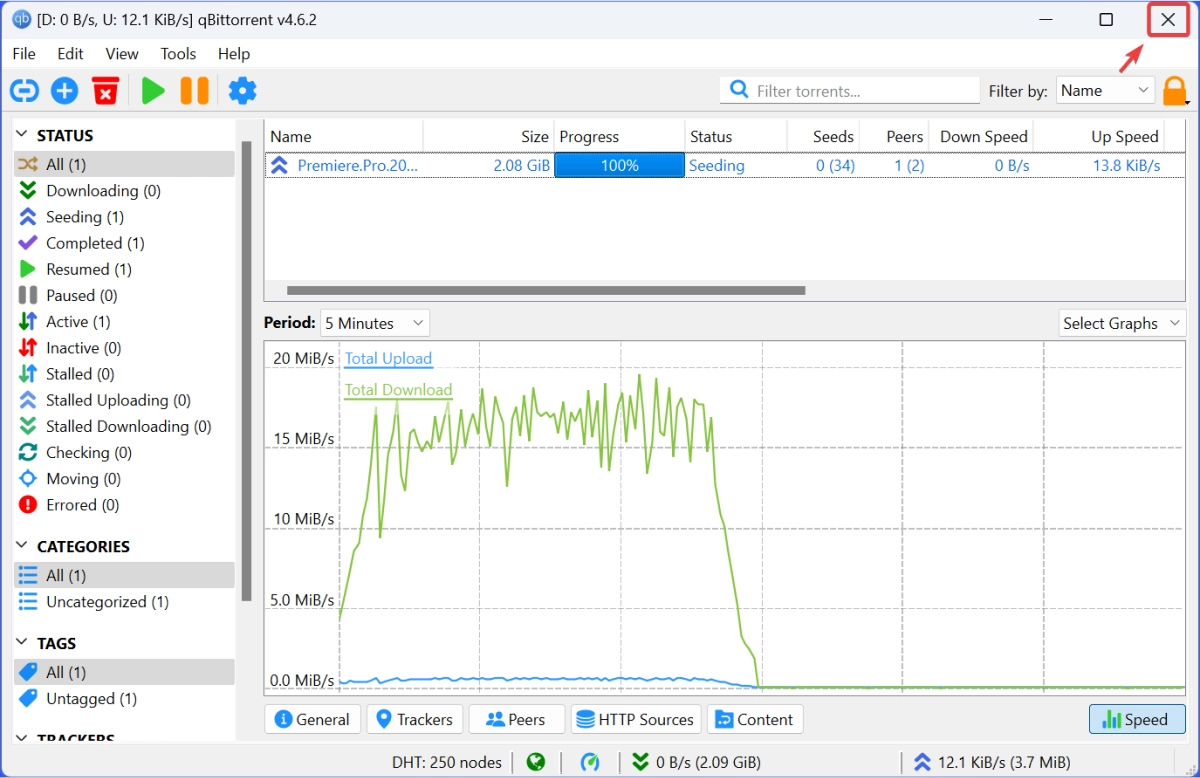Open the Edit menu
The width and height of the screenshot is (1200, 778).
[x=70, y=53]
